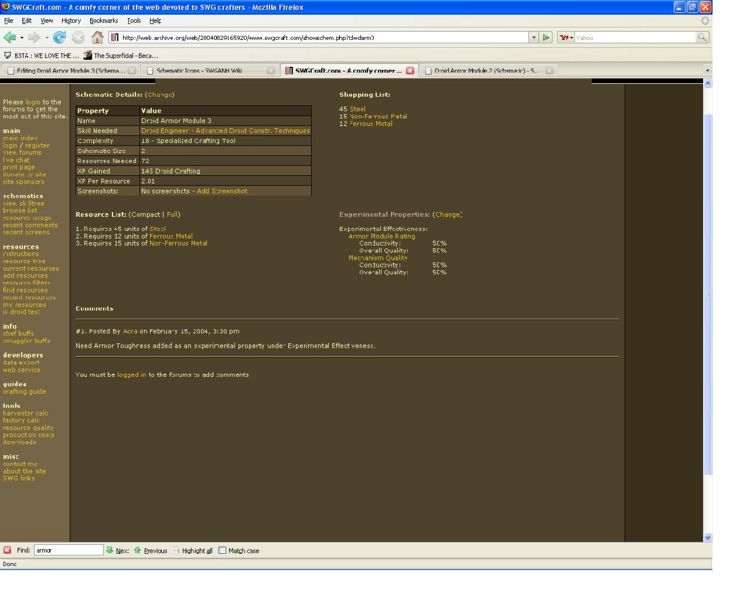
Task: Click Find Next arrow
Action: tap(115, 550)
